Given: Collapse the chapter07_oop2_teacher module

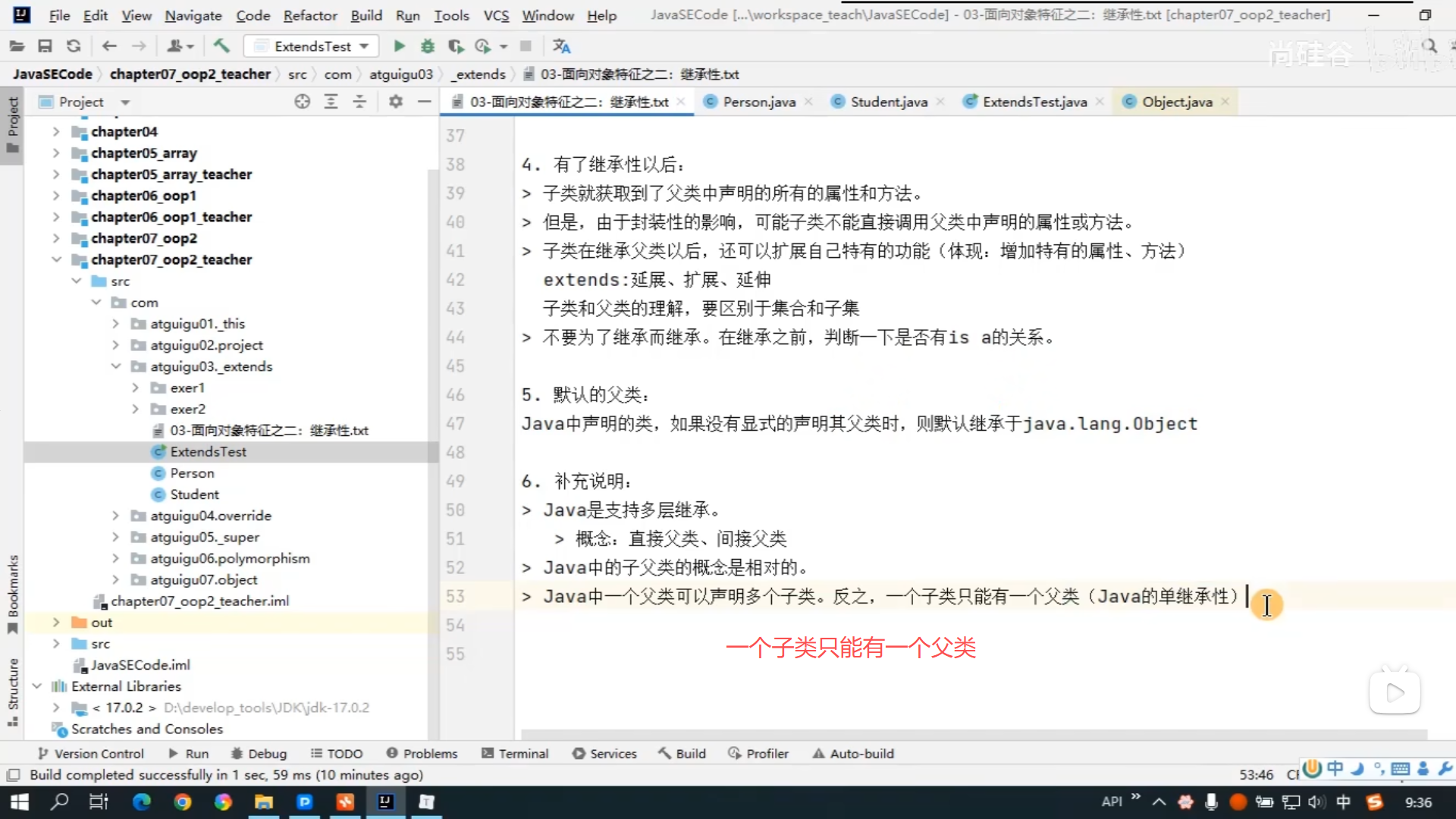Looking at the screenshot, I should click(56, 259).
